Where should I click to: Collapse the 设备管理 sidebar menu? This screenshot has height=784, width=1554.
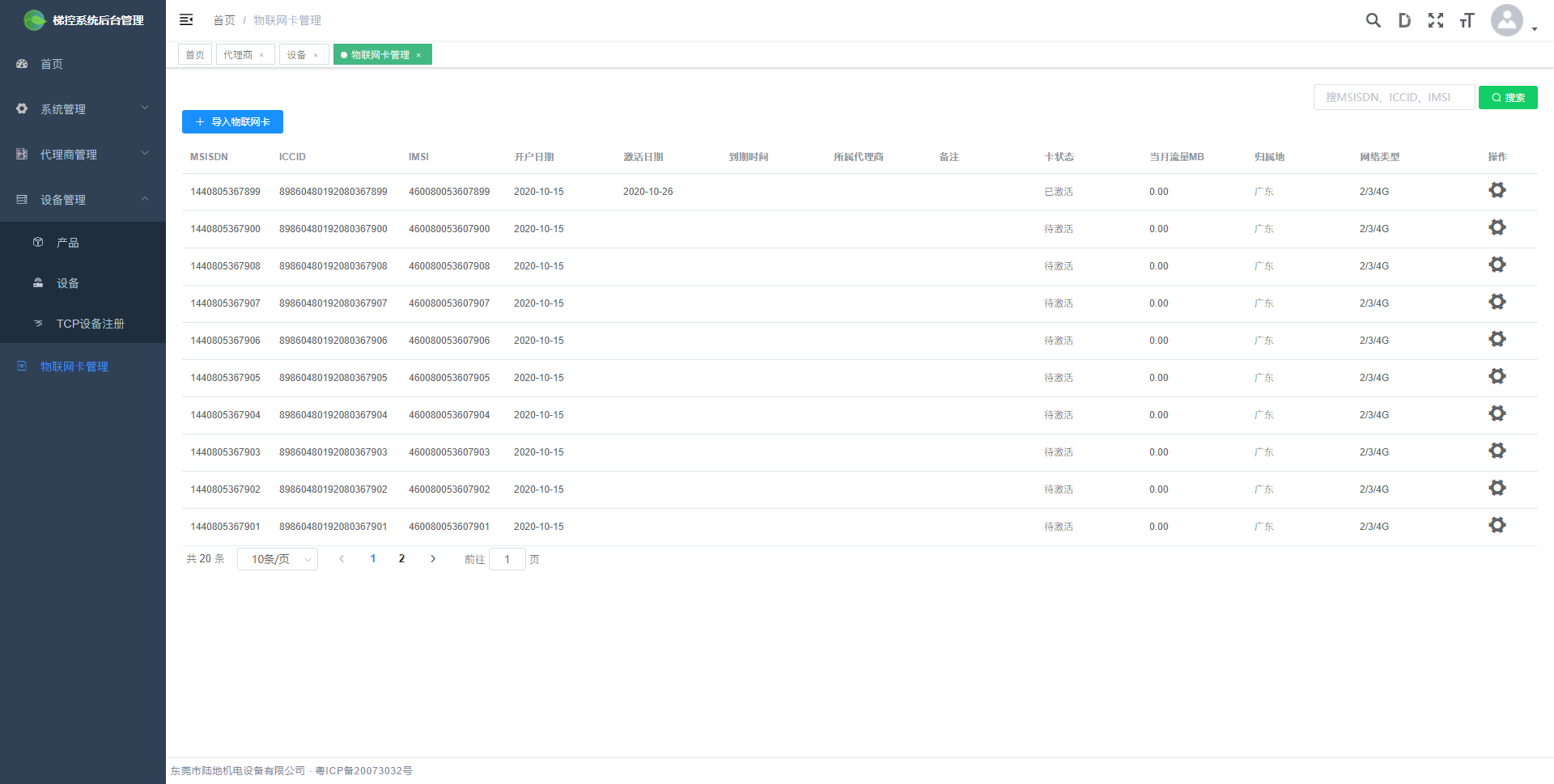tap(83, 200)
